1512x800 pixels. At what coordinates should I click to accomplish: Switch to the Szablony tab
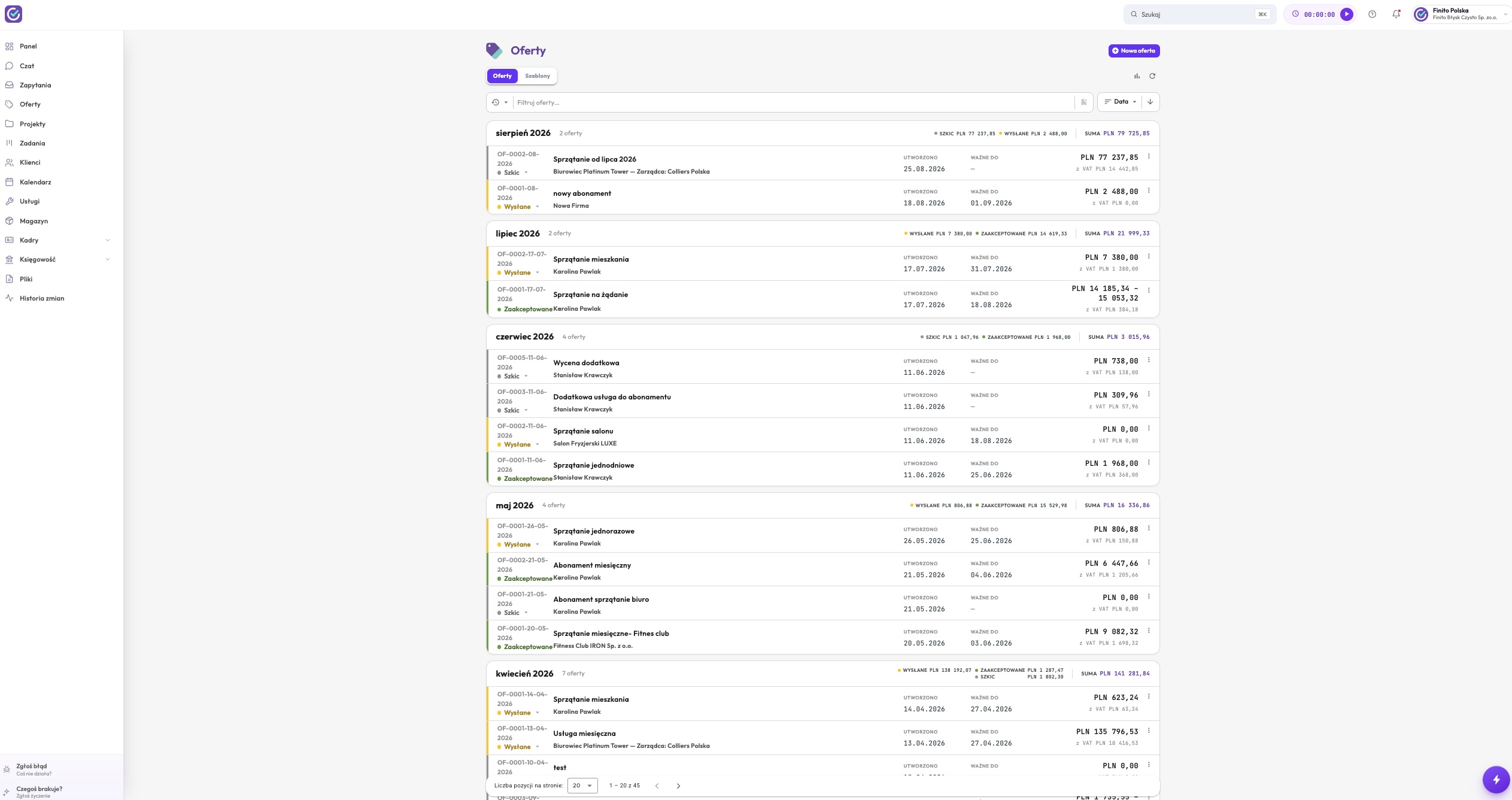[538, 76]
